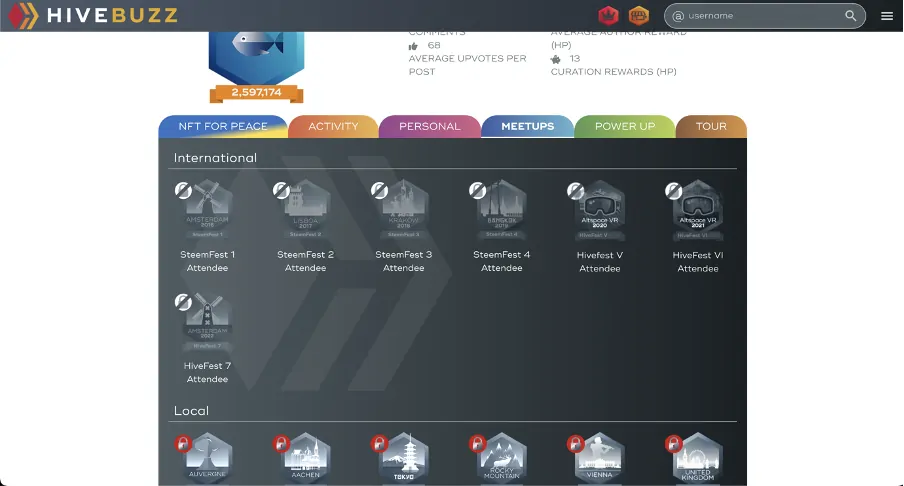Click the CURATION REWARDS (HP) label
This screenshot has width=904, height=486.
pos(613,71)
